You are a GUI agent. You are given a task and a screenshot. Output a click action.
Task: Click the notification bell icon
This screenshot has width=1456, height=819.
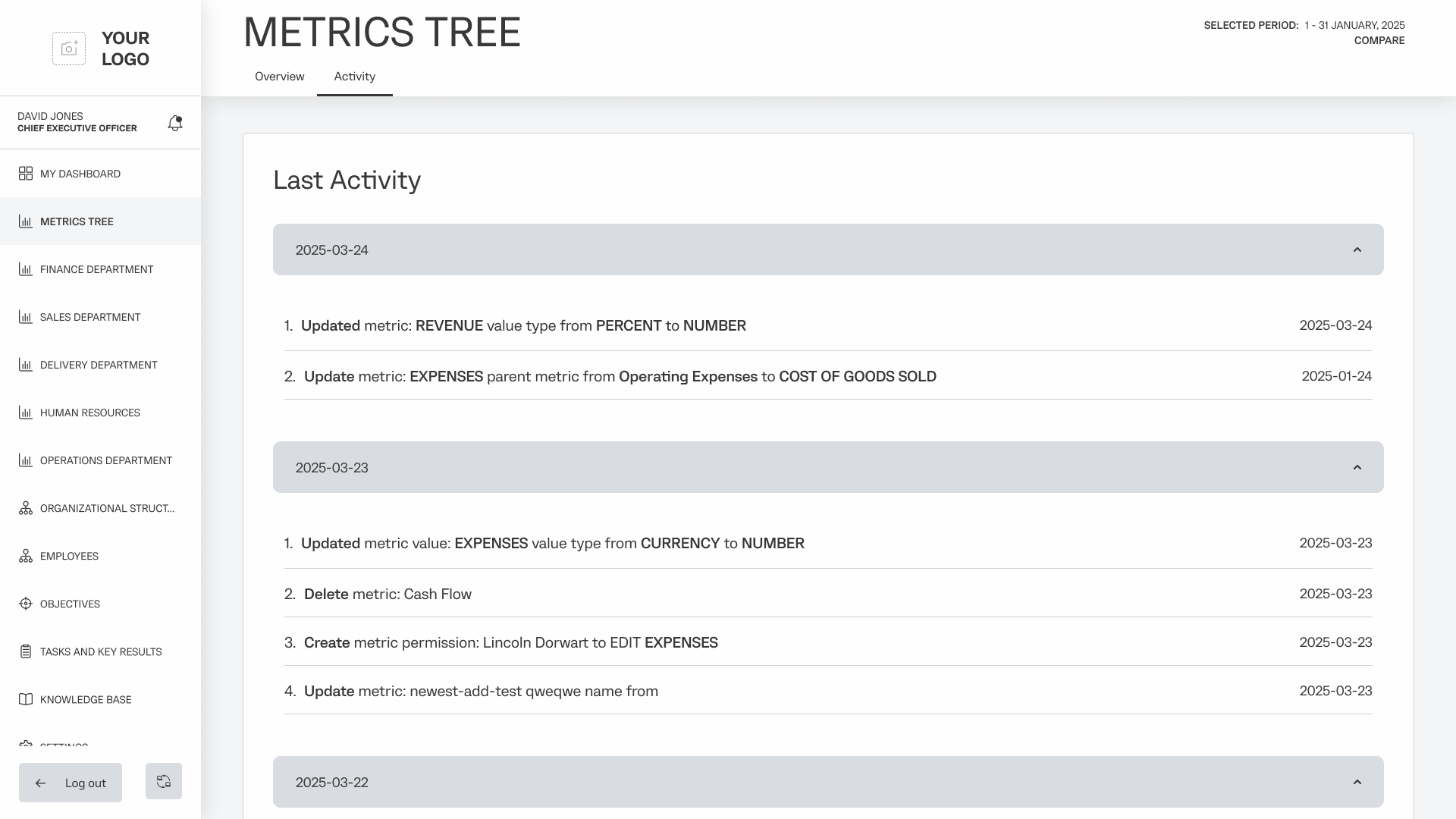[175, 123]
